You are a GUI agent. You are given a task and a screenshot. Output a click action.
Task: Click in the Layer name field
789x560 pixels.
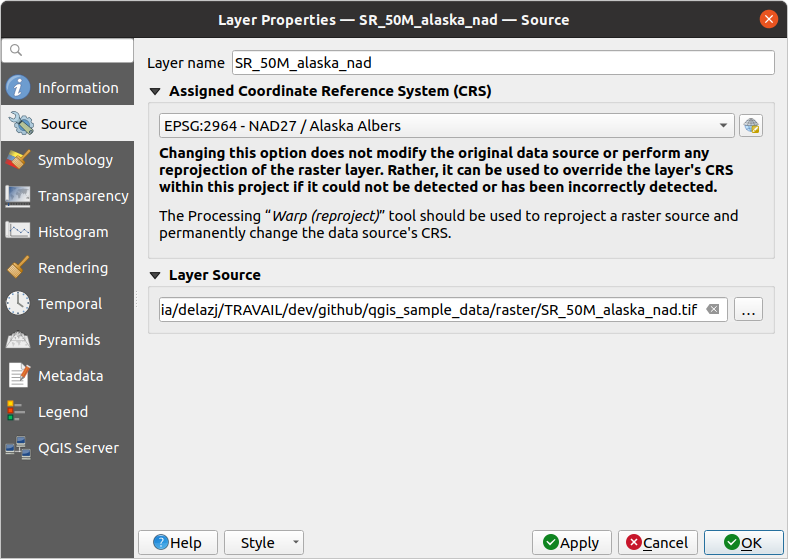click(502, 63)
